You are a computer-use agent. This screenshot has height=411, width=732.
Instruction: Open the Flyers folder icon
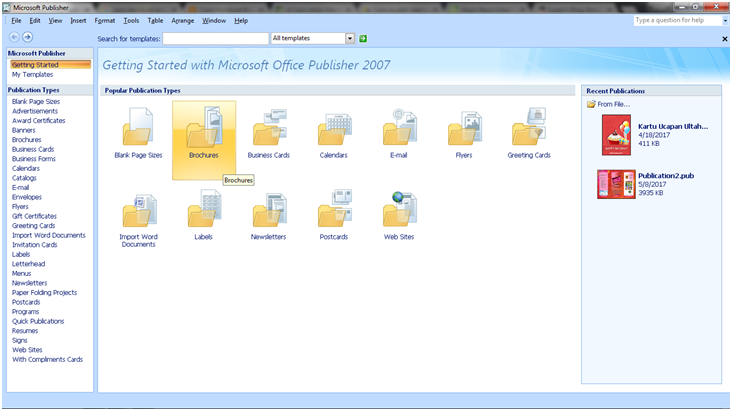tap(464, 128)
